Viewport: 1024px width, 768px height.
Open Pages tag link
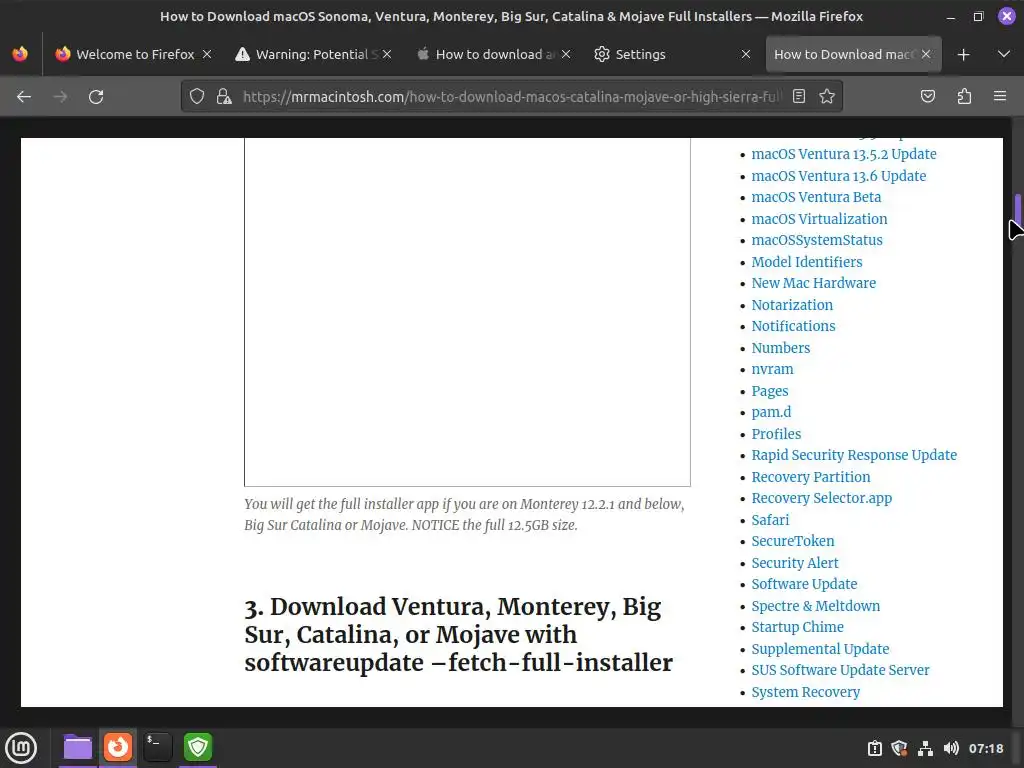pos(770,391)
